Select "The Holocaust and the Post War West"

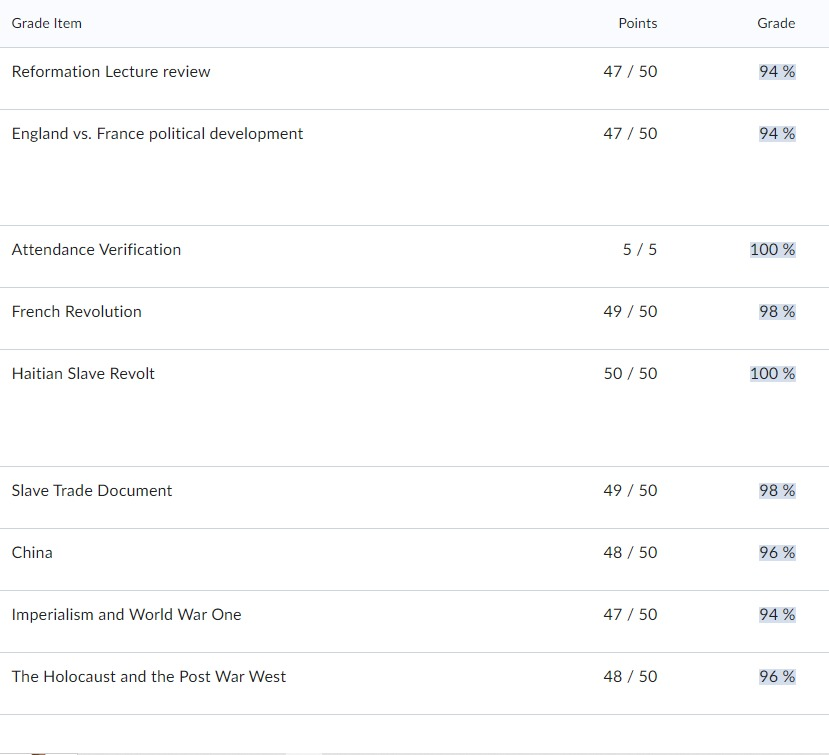click(149, 676)
